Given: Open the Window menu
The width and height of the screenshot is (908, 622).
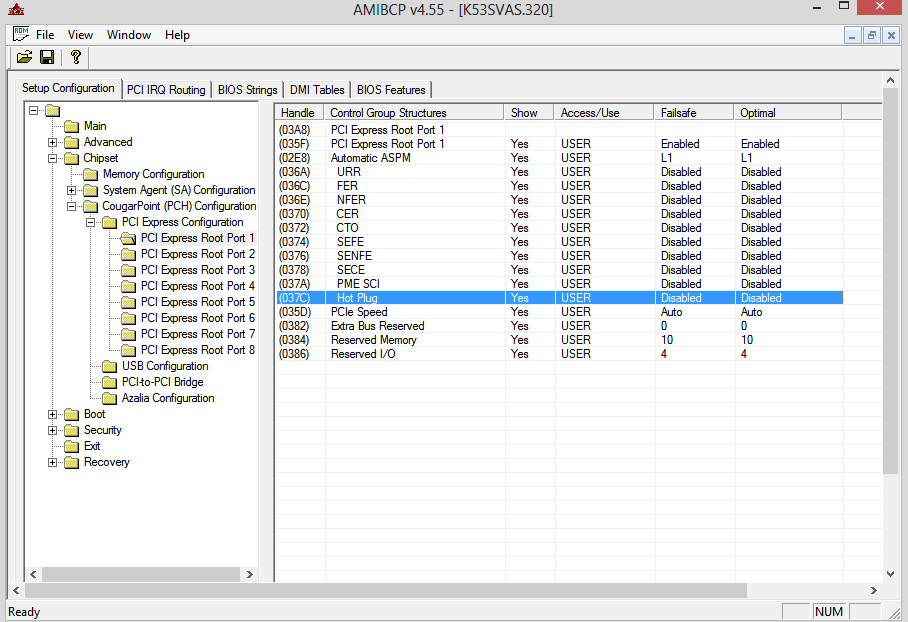Looking at the screenshot, I should 129,35.
